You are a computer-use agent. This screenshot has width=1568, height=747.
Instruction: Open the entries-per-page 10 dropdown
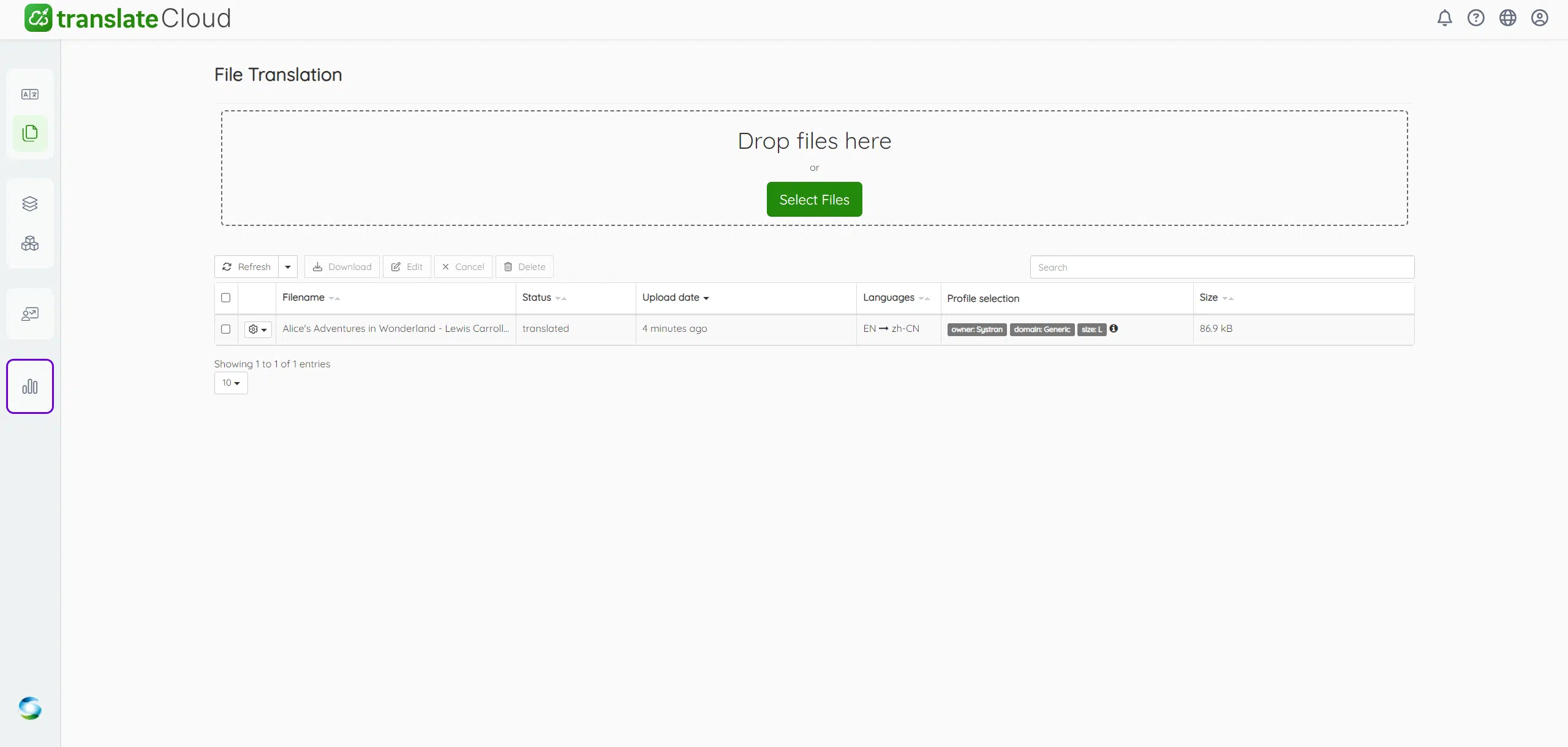coord(231,383)
